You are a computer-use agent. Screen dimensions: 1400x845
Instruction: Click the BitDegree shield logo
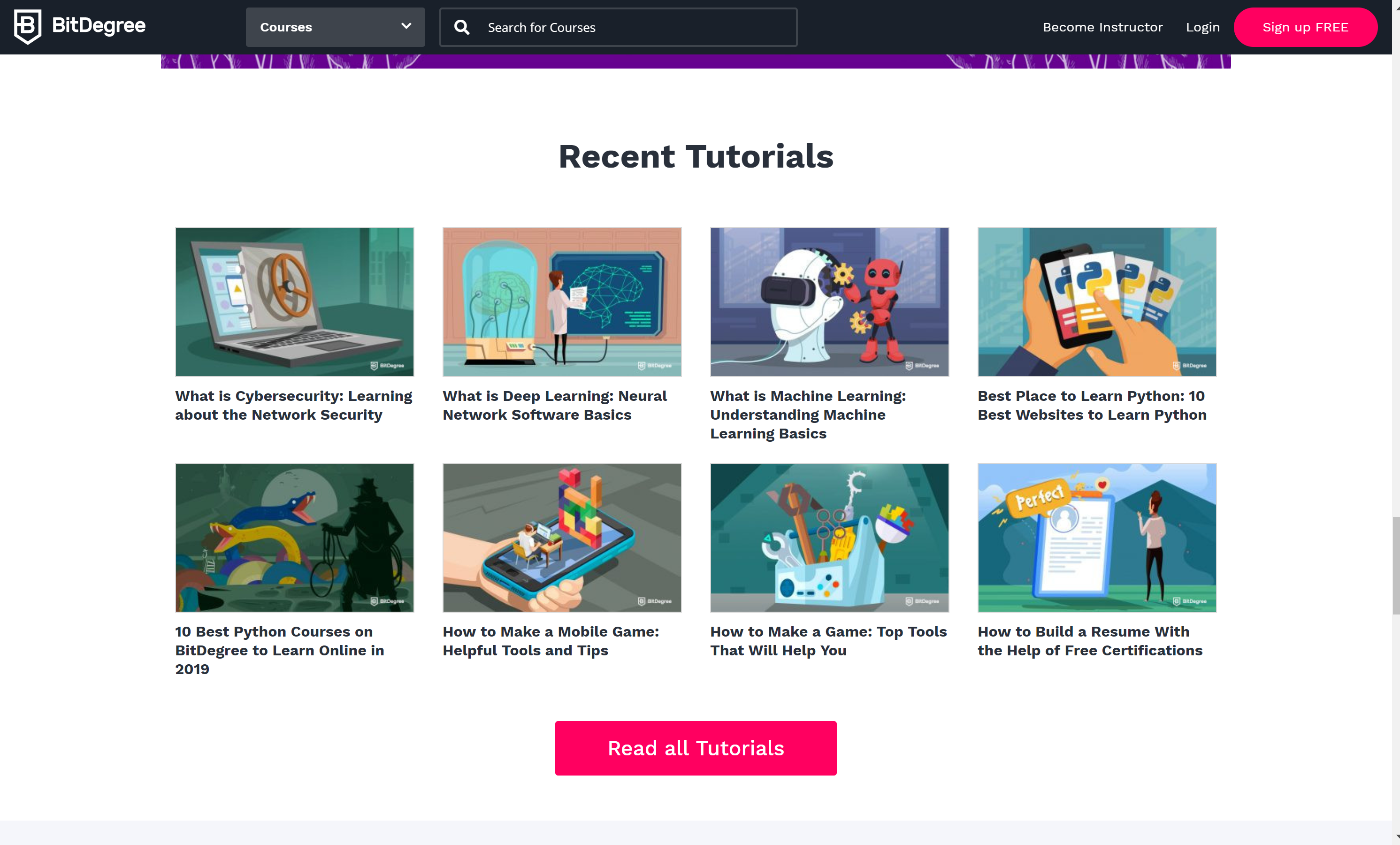coord(27,25)
